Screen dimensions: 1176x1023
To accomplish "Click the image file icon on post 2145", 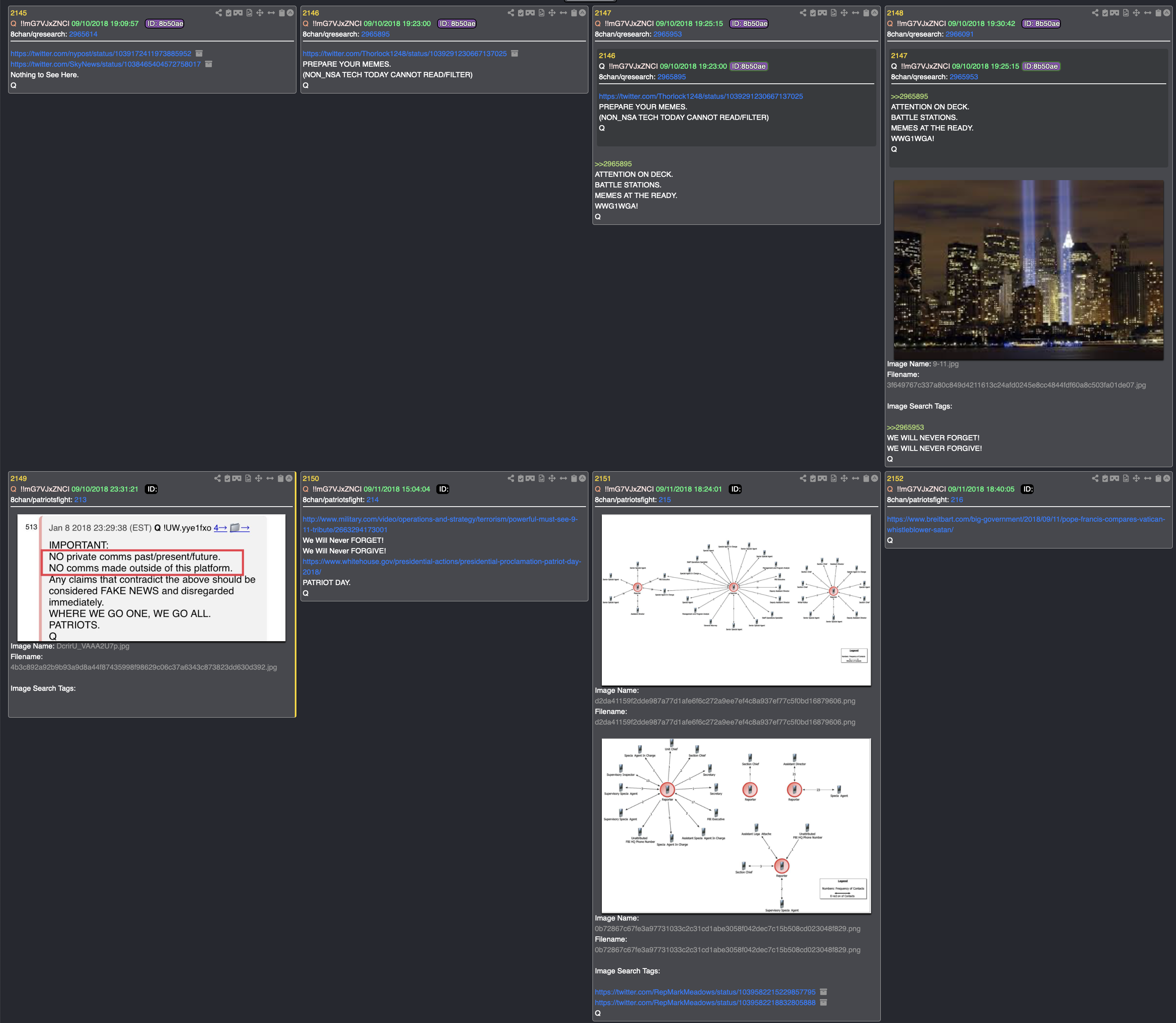I will pyautogui.click(x=249, y=13).
